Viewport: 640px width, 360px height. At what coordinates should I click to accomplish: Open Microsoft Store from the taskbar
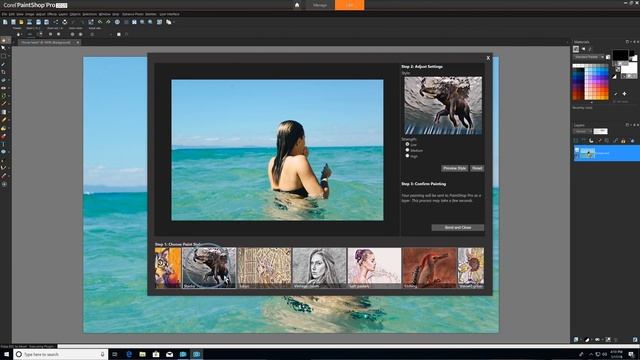[156, 354]
